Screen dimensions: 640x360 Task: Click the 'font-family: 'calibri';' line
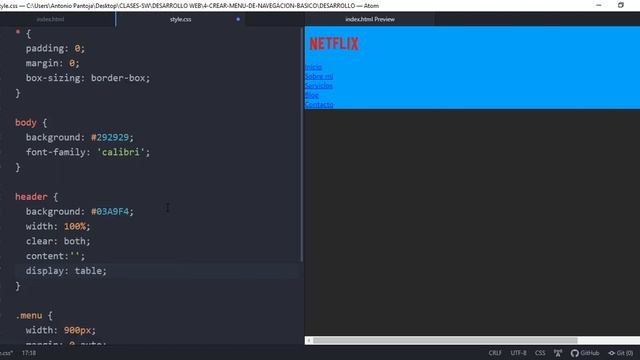coord(88,152)
